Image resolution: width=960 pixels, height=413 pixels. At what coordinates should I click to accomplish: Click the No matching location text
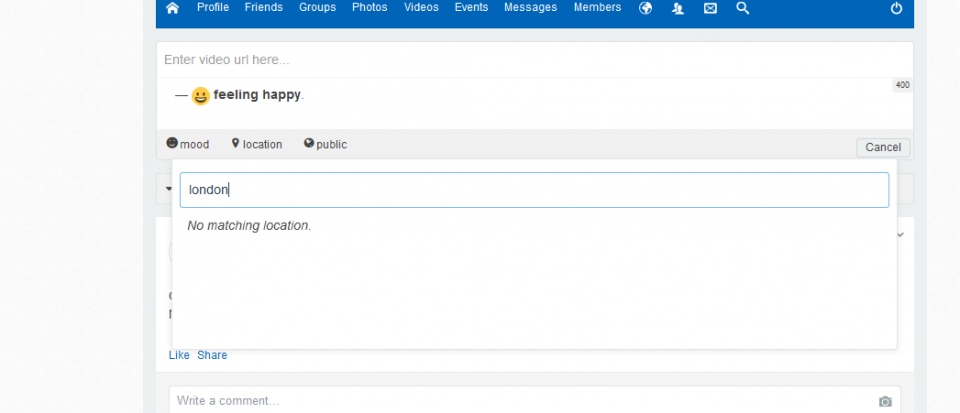pos(249,226)
